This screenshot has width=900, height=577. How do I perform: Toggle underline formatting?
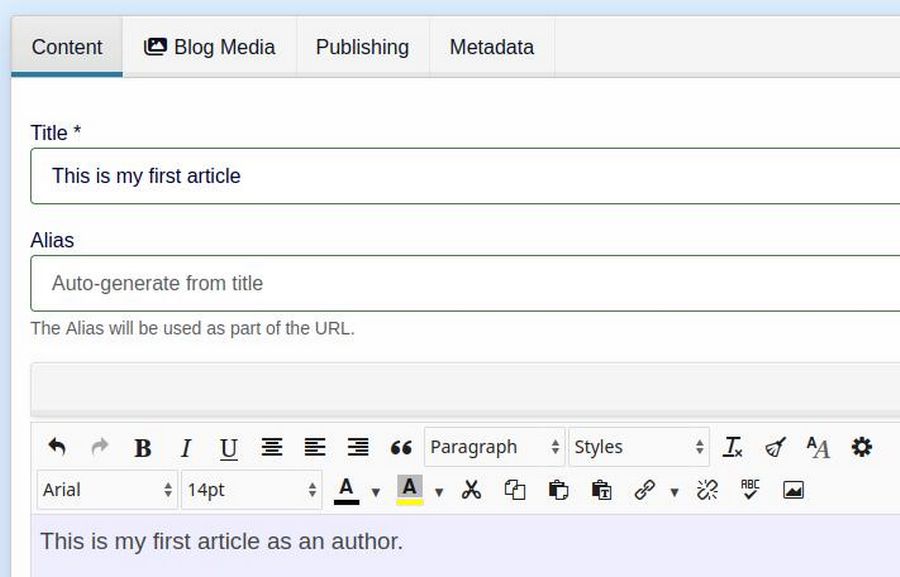click(229, 448)
